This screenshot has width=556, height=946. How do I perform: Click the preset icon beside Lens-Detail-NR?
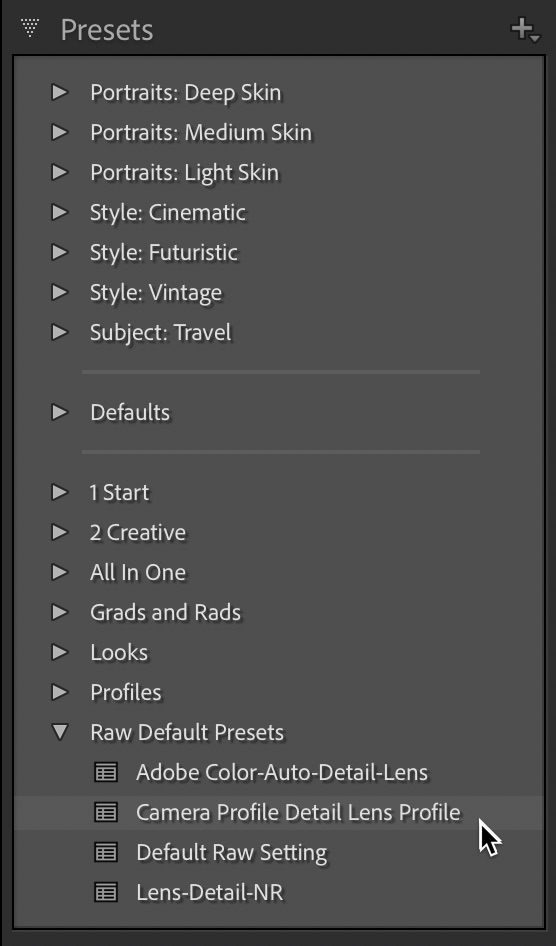106,892
